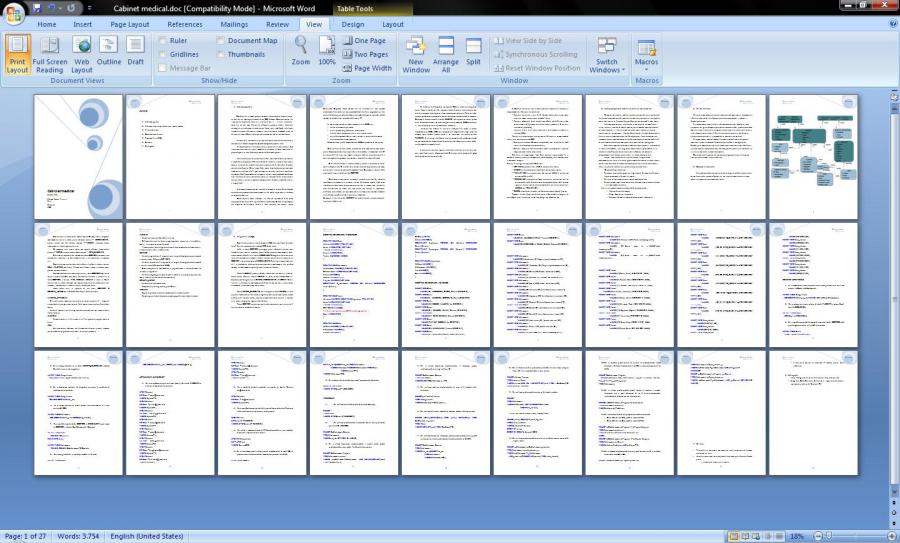Click the first page thumbnail, Cabinet medical cover
The image size is (900, 543).
tap(77, 157)
